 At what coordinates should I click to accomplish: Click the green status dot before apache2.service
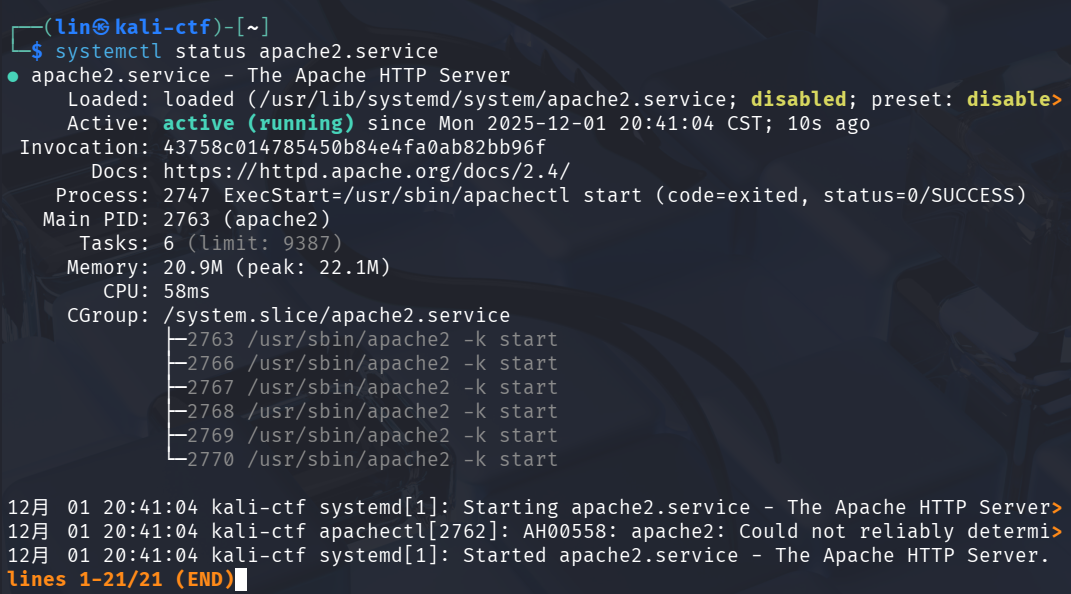point(13,76)
